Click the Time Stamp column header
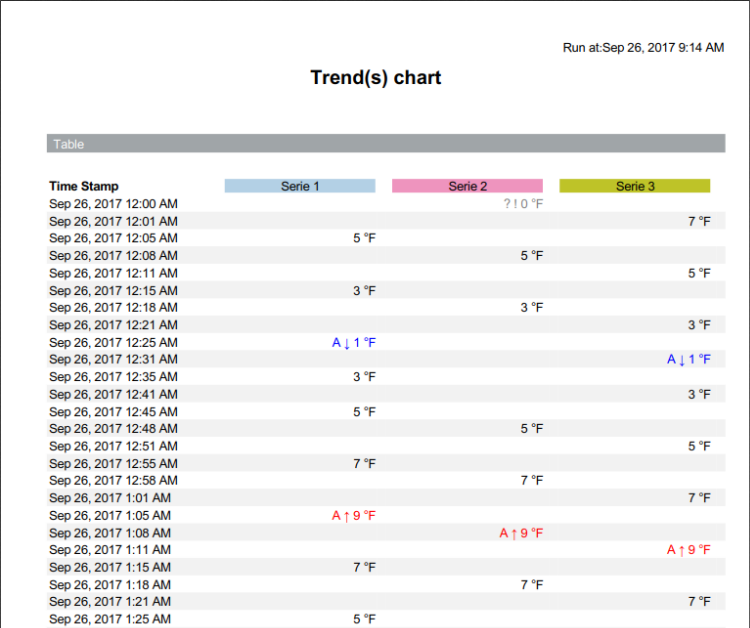Viewport: 750px width, 628px height. point(84,186)
